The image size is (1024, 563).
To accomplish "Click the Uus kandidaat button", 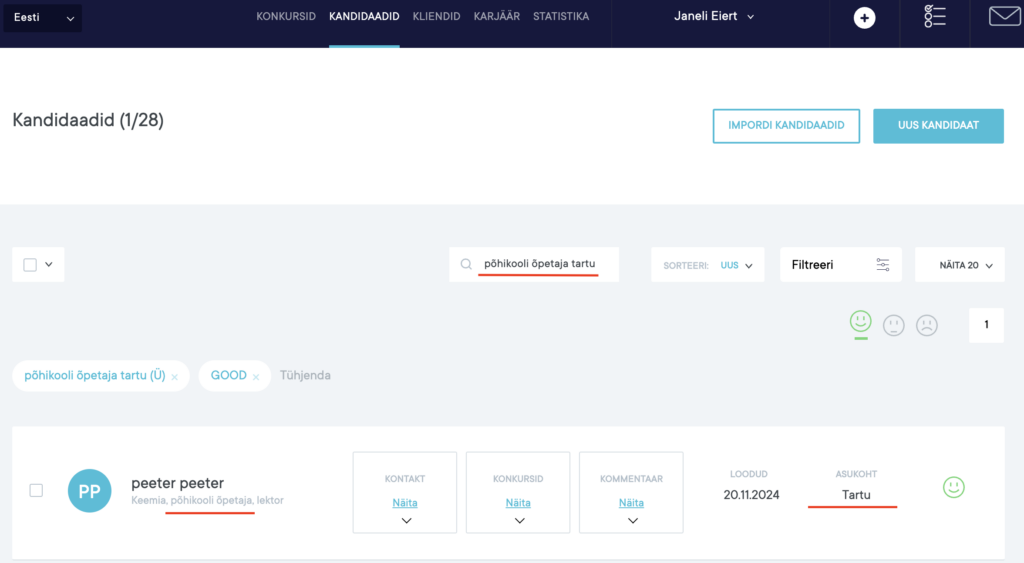I will coord(937,126).
